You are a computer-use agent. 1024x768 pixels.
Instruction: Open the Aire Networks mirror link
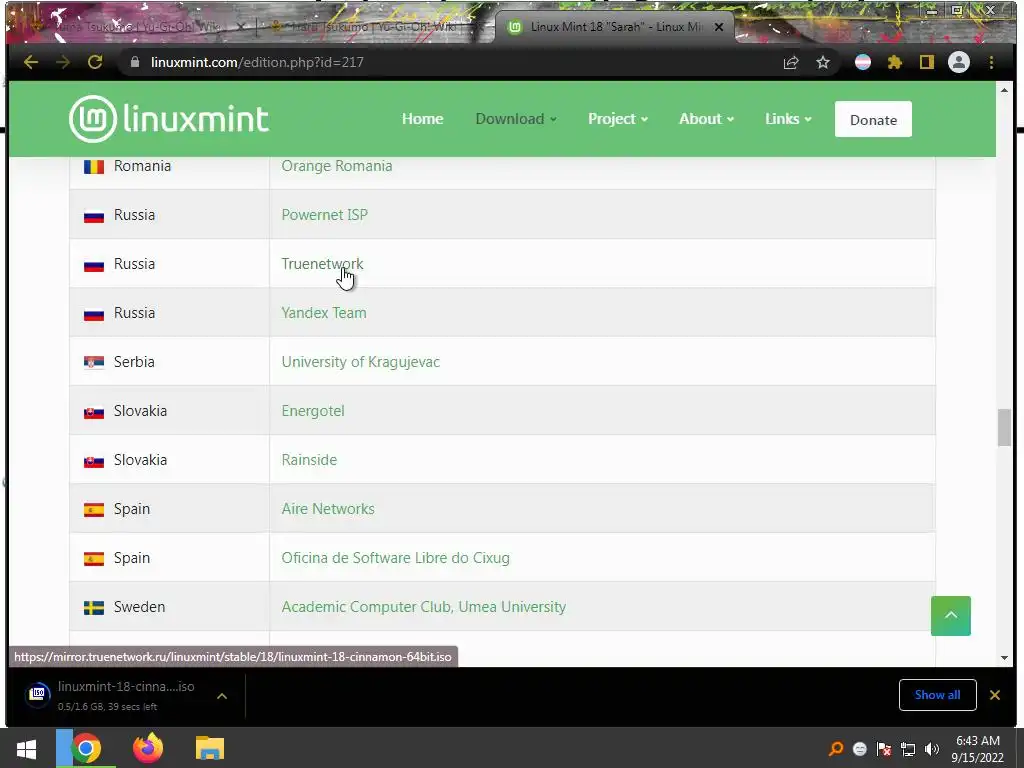point(328,509)
